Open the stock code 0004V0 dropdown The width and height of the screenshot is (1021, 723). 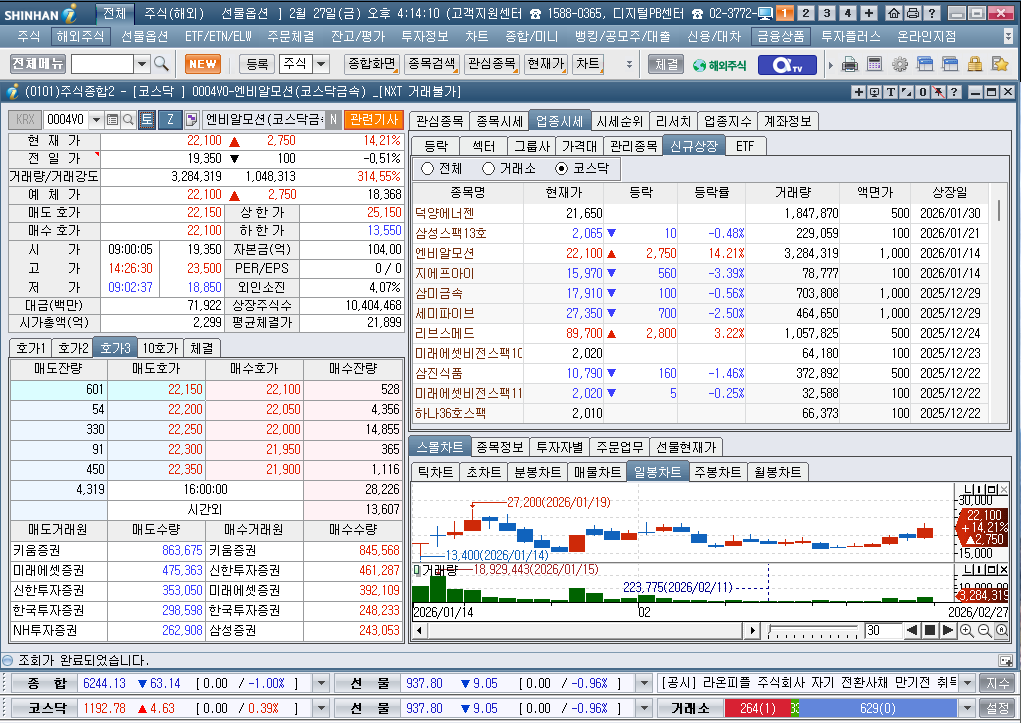click(x=96, y=120)
